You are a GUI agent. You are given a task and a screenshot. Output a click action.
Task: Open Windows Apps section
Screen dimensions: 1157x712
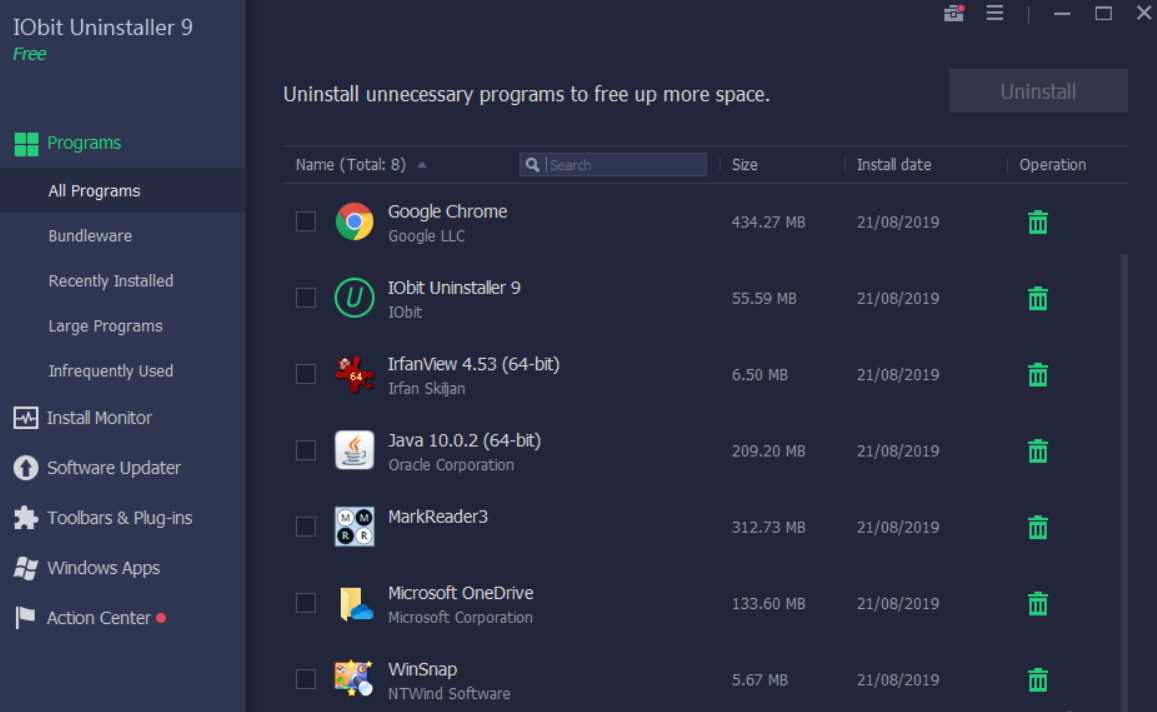pyautogui.click(x=103, y=568)
